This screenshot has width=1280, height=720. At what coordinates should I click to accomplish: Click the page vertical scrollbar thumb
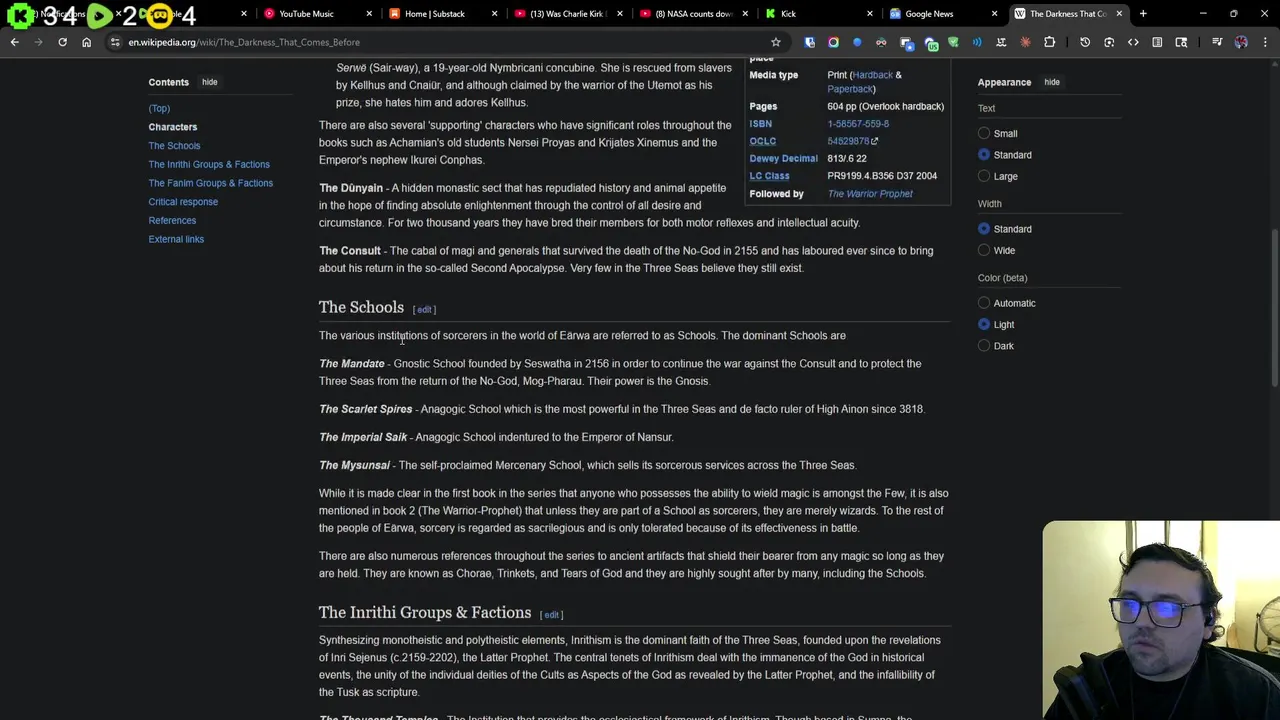tap(1275, 308)
